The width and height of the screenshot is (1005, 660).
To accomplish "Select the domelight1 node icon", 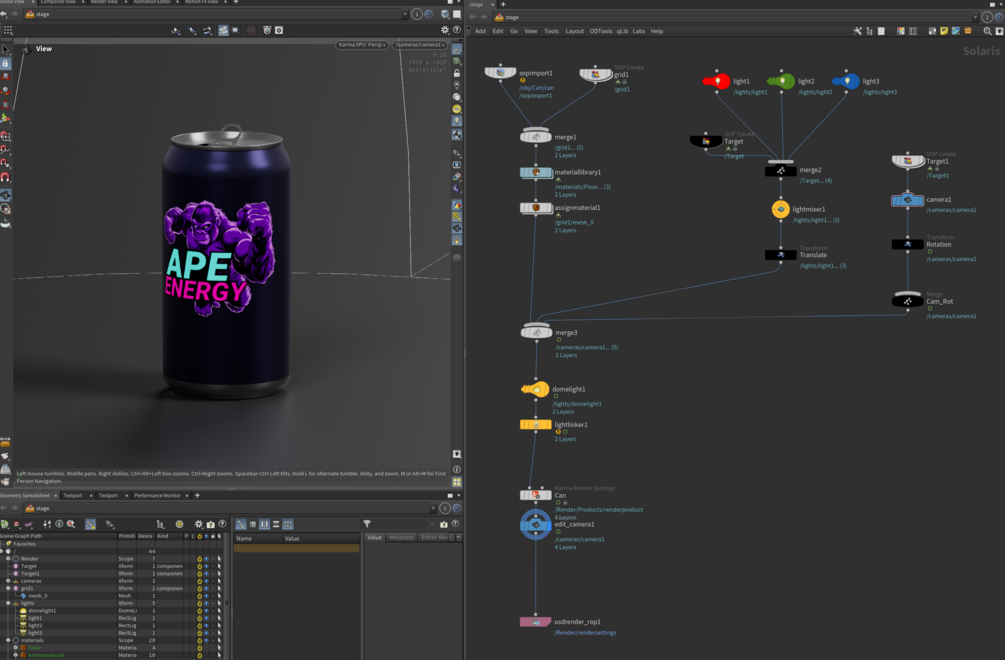I will click(x=536, y=389).
